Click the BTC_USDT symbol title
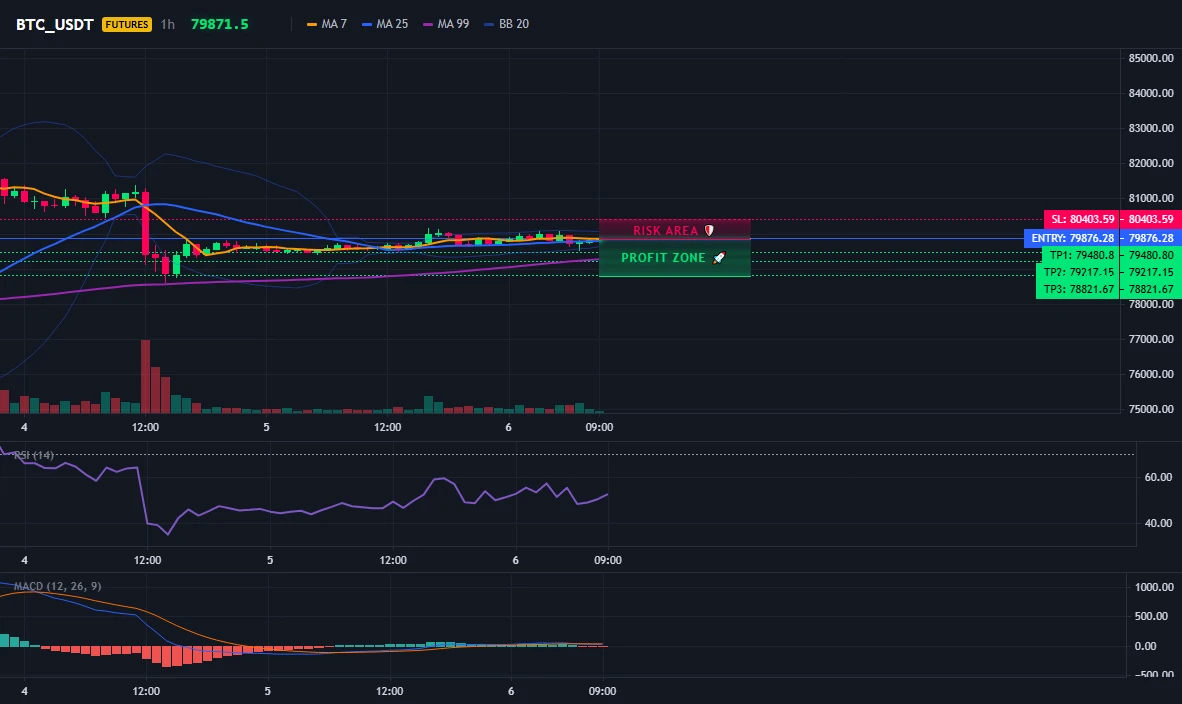This screenshot has width=1182, height=704. coord(54,24)
